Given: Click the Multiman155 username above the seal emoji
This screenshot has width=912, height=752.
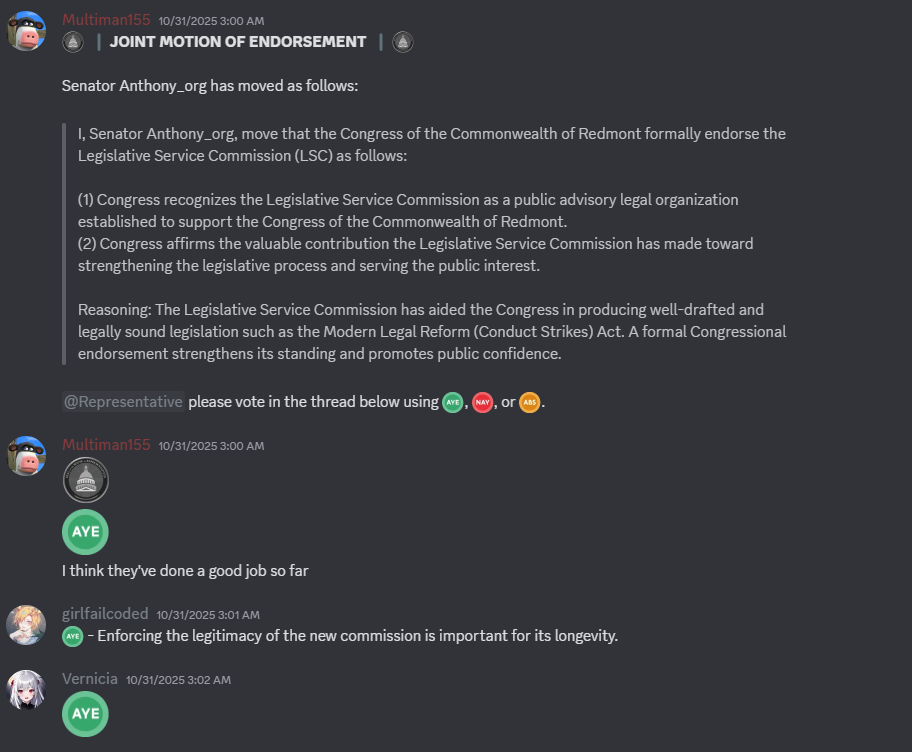Looking at the screenshot, I should click(x=106, y=444).
